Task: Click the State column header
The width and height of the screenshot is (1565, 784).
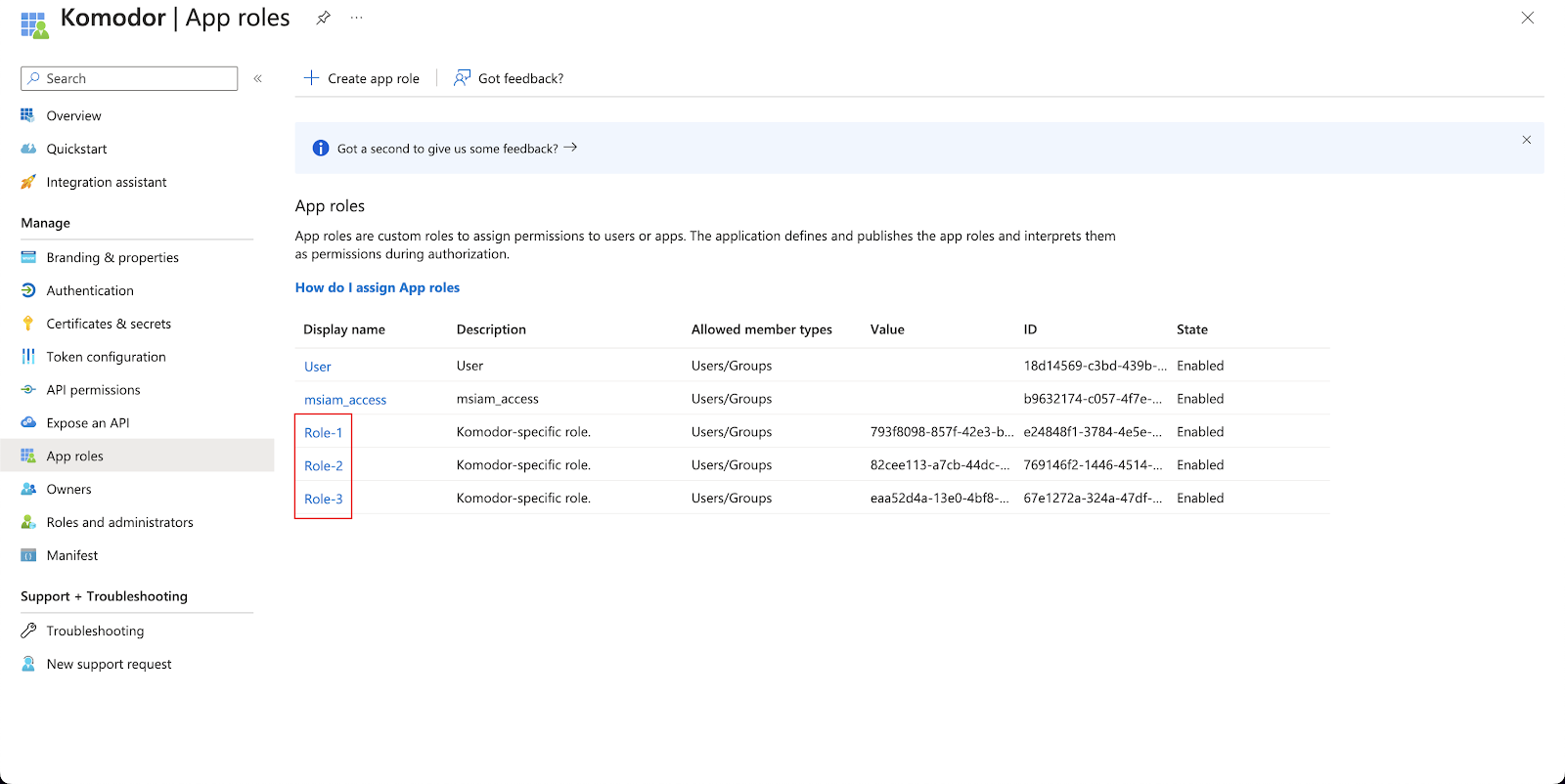Action: (x=1192, y=329)
